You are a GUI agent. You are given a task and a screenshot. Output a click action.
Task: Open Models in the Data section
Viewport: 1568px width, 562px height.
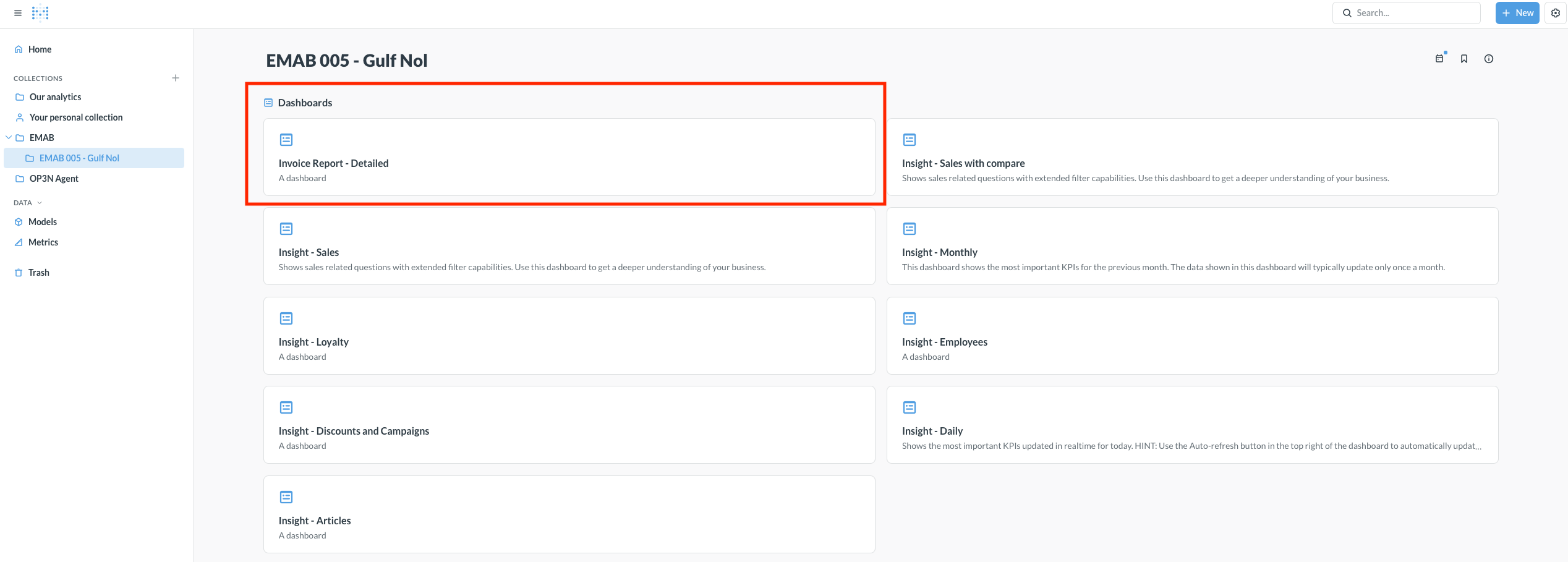click(x=42, y=222)
